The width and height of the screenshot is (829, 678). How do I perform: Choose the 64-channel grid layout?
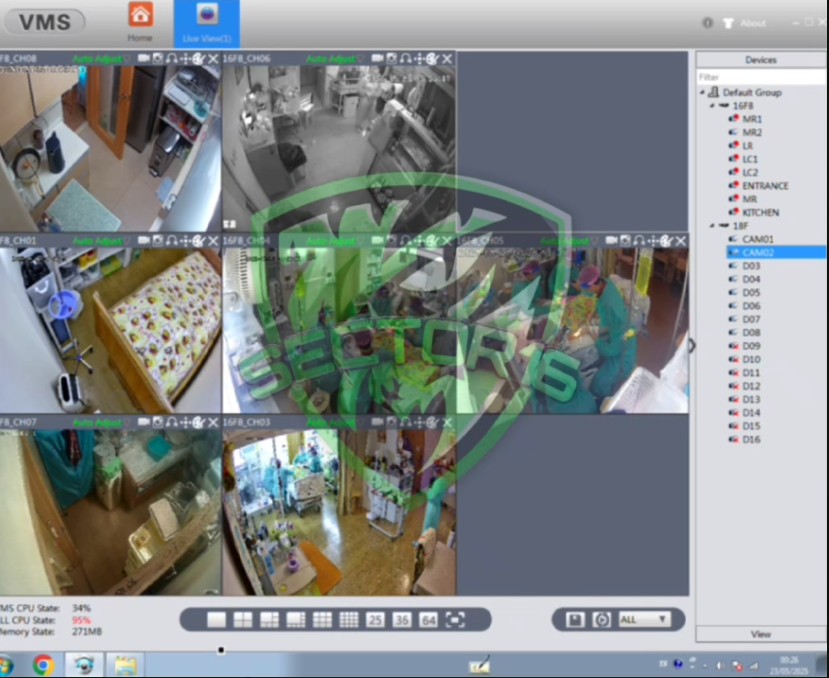click(428, 620)
